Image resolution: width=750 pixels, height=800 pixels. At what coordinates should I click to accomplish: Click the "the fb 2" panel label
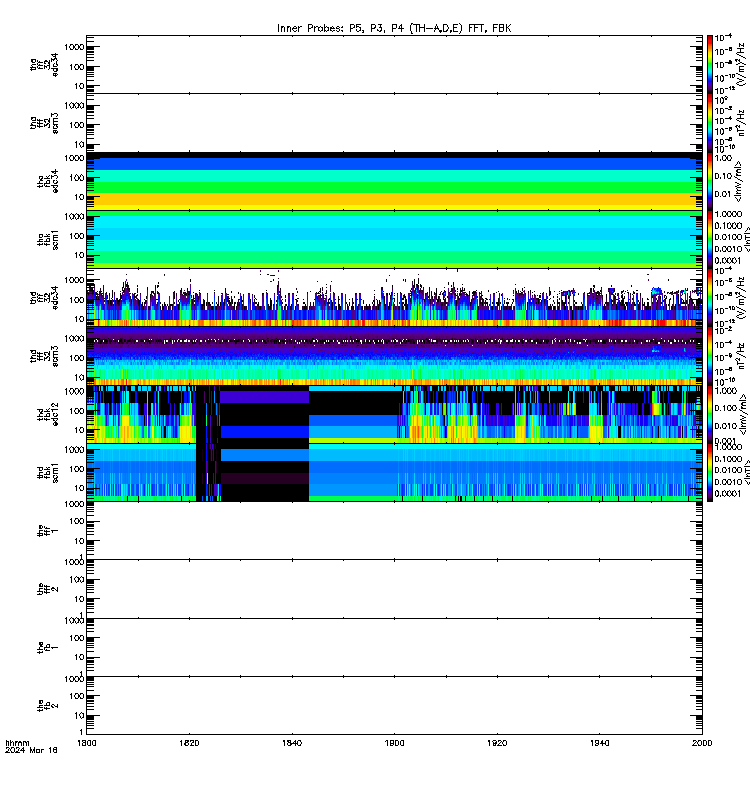pos(48,706)
